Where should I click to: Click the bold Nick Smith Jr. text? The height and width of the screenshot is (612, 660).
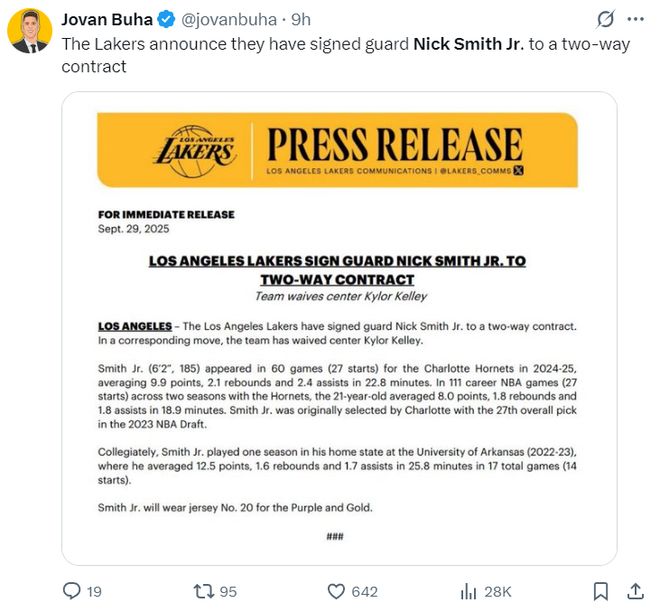click(x=465, y=44)
